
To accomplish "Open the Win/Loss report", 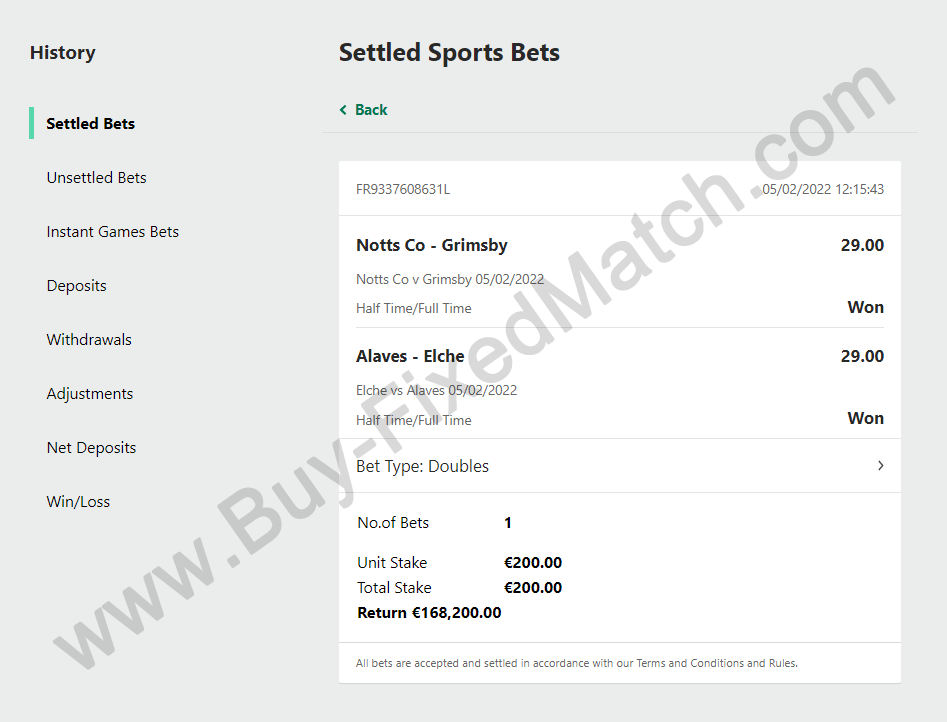I will (x=79, y=501).
